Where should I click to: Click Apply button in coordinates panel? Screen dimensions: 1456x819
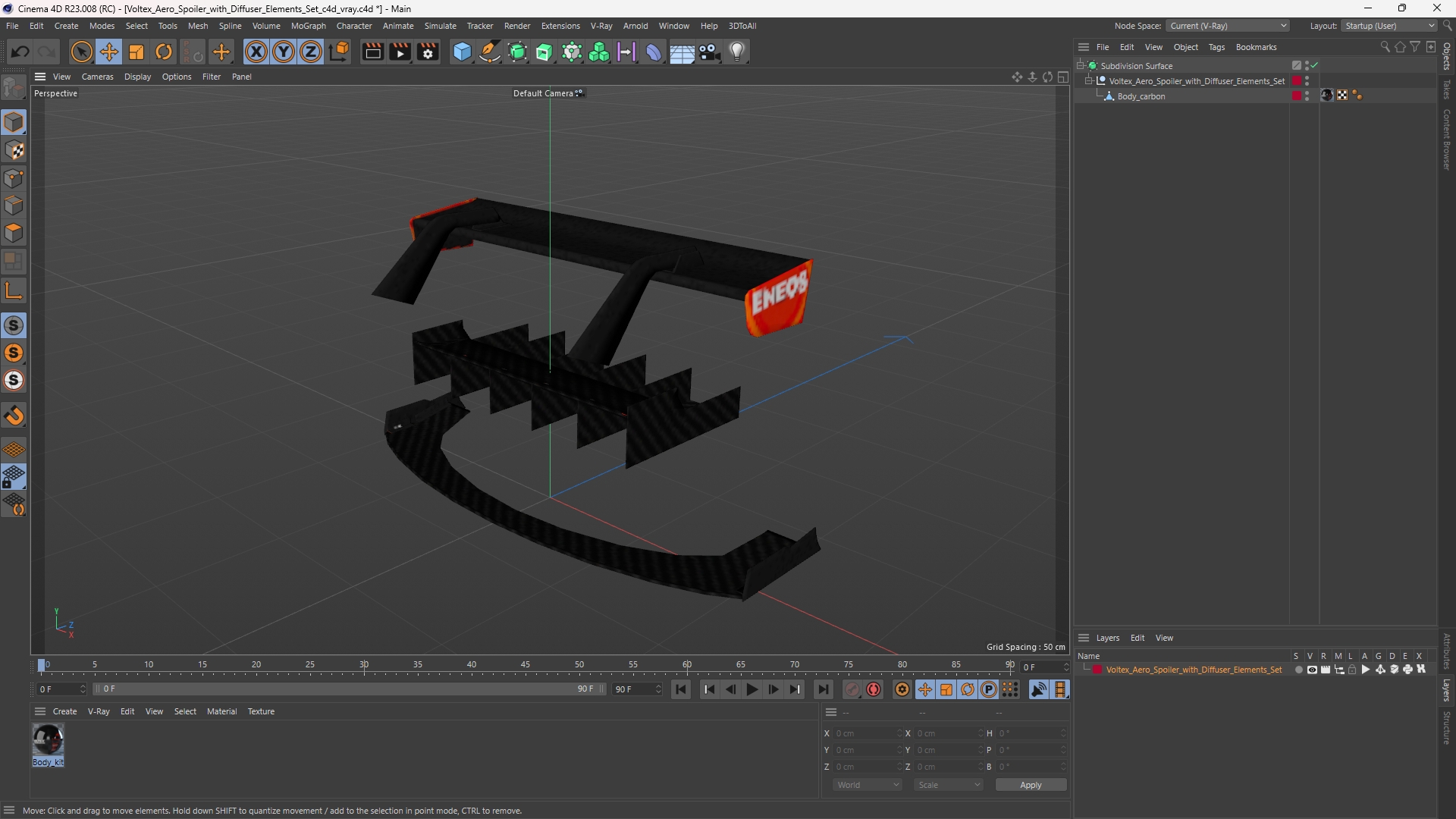click(1031, 785)
